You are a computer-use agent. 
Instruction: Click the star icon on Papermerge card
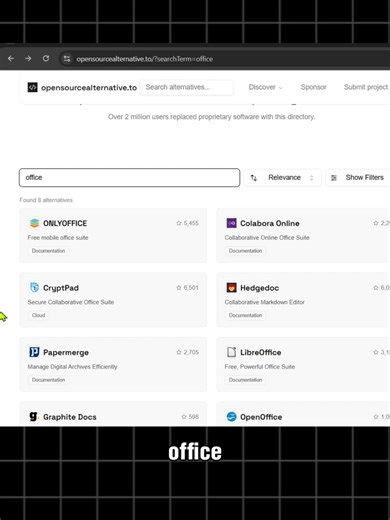click(x=179, y=352)
